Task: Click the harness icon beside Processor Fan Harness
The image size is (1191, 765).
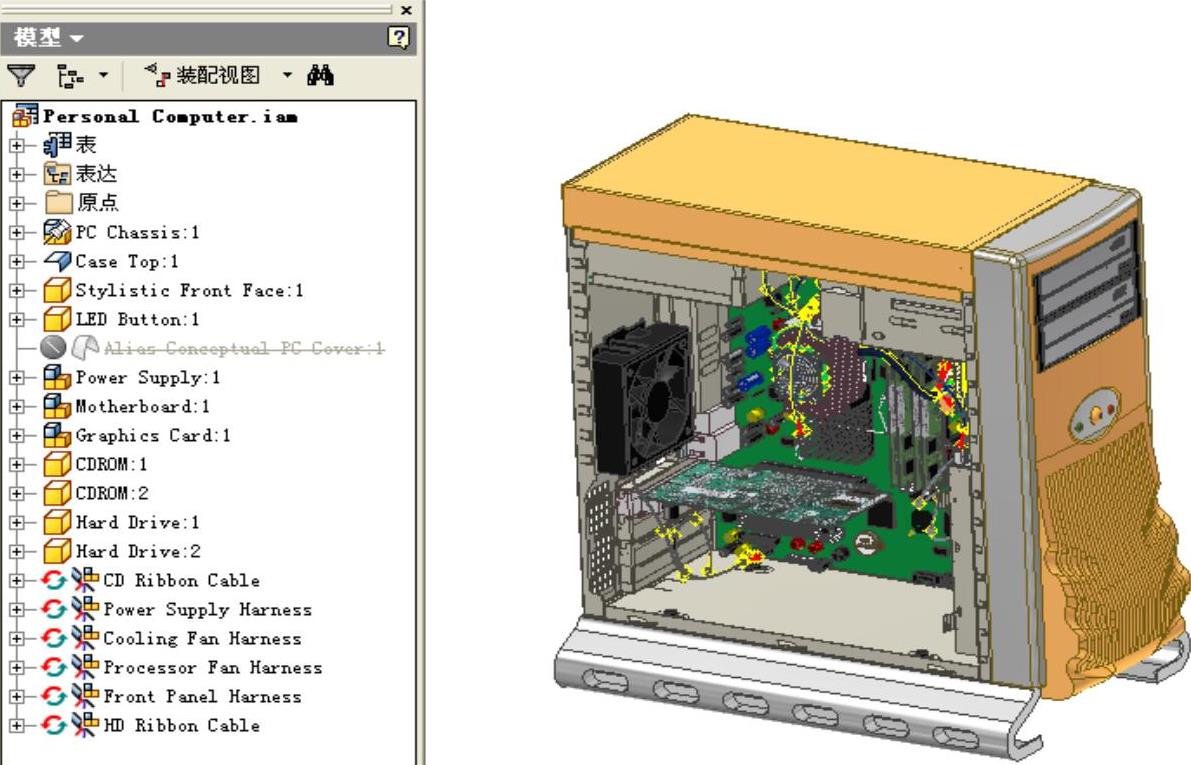Action: tap(85, 666)
